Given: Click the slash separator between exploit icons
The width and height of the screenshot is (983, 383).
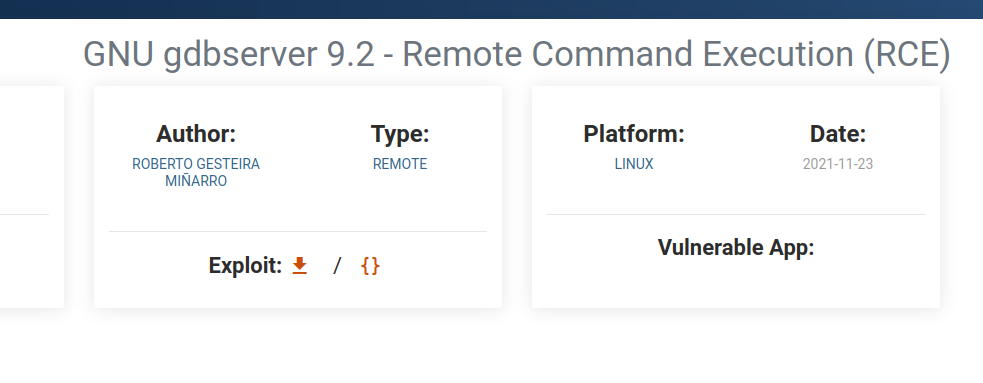Looking at the screenshot, I should point(337,266).
